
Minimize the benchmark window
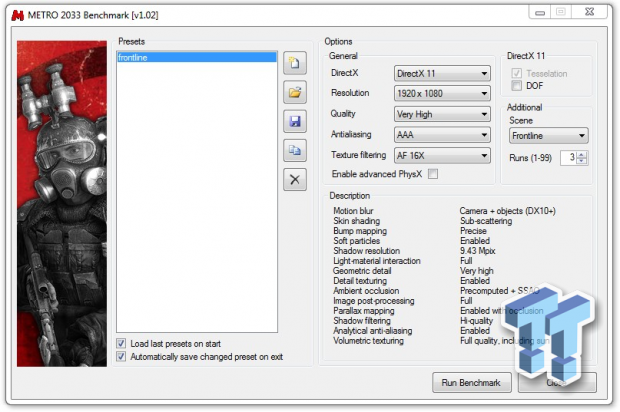click(540, 12)
